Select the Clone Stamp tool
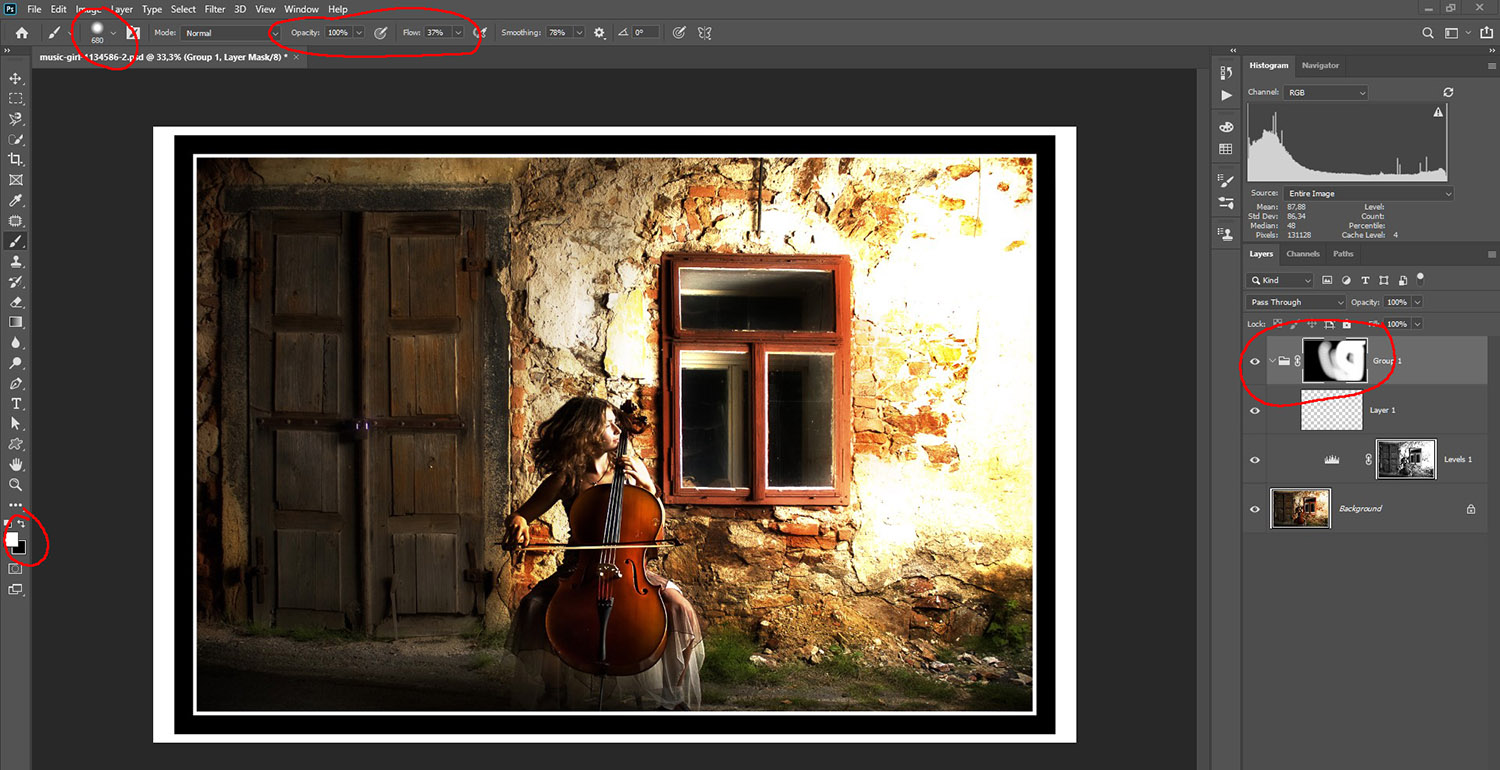Image resolution: width=1500 pixels, height=770 pixels. [15, 261]
